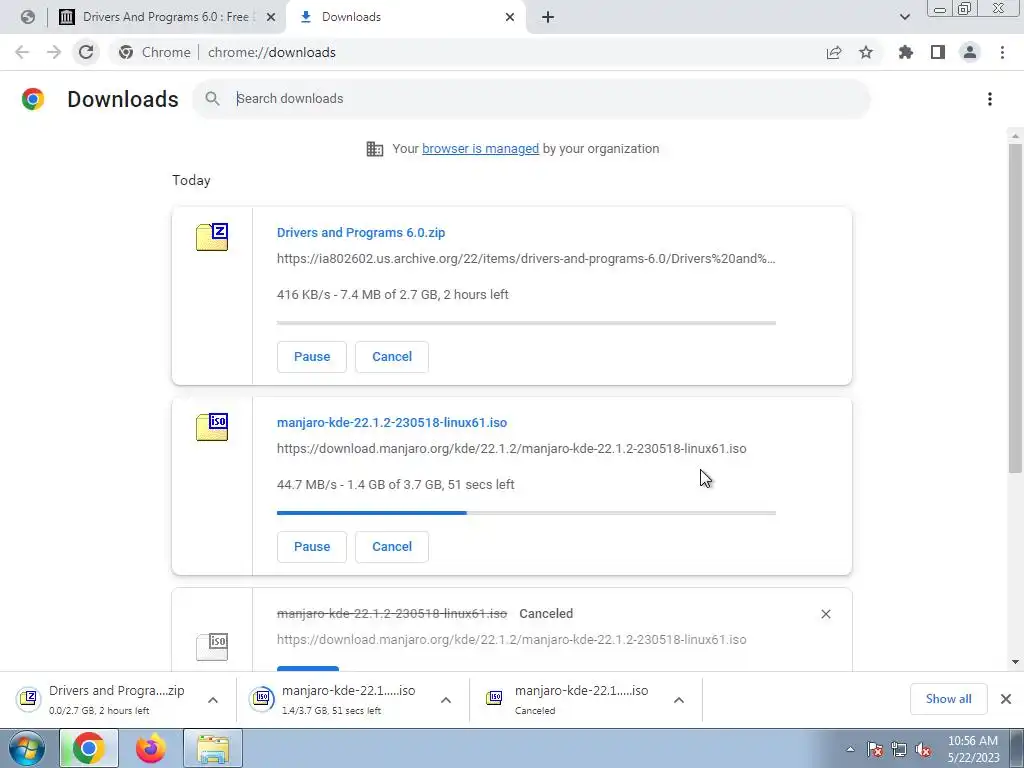Viewport: 1024px width, 768px height.
Task: Open the Windows Start button
Action: (x=27, y=748)
